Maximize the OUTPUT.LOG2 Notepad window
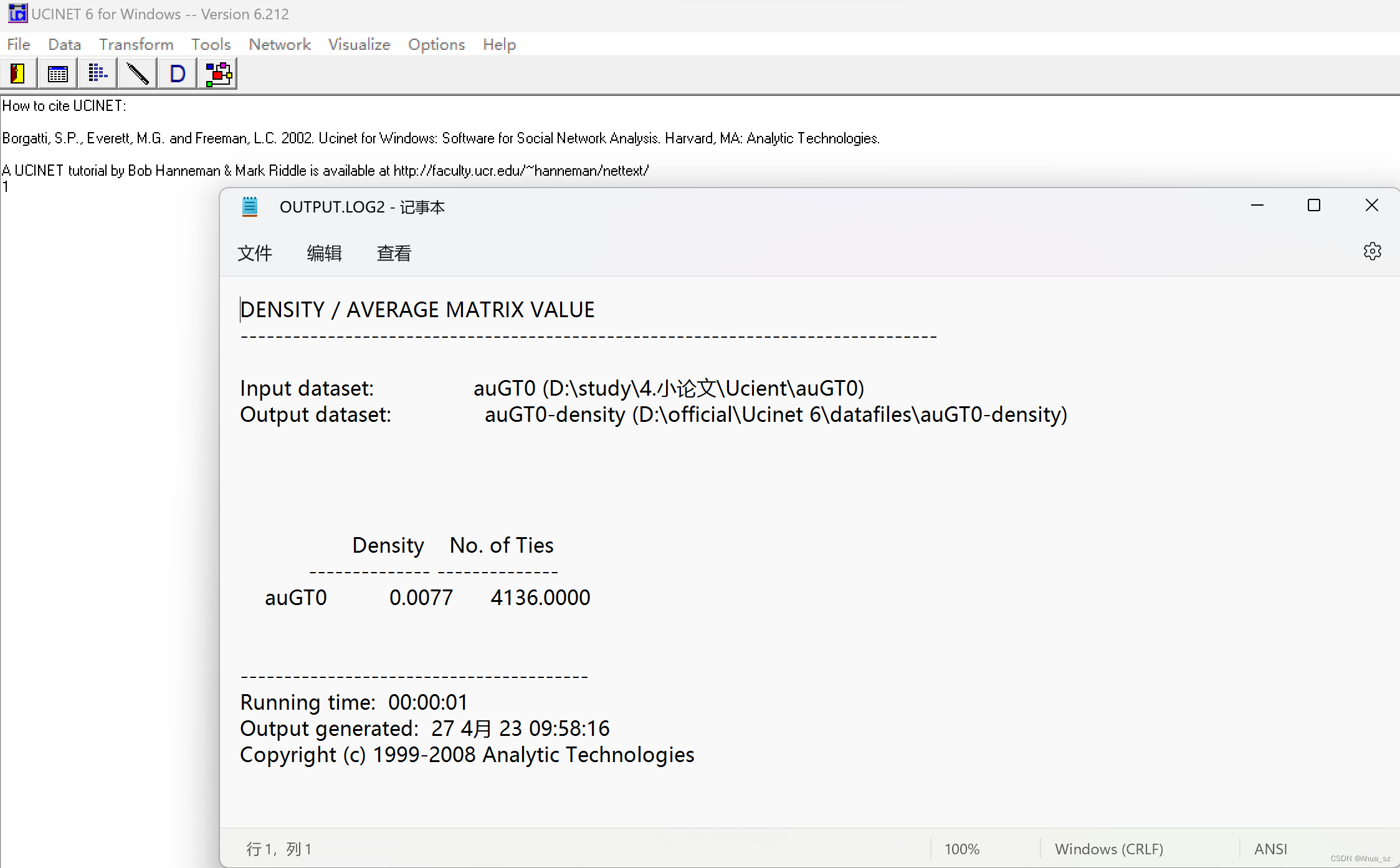The width and height of the screenshot is (1400, 868). [1313, 206]
